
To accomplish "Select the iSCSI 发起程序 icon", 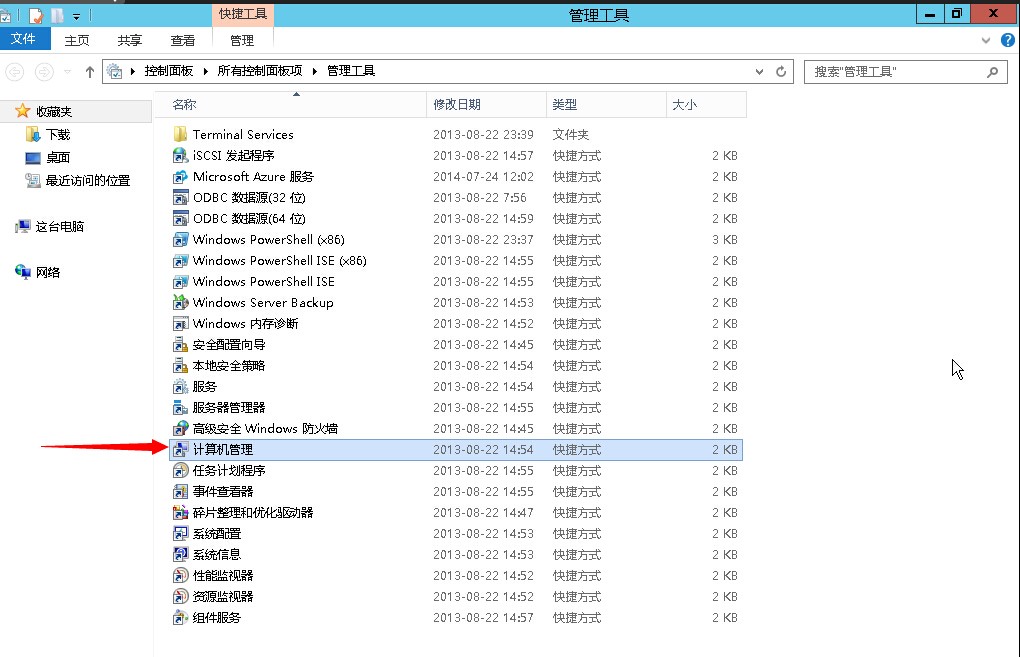I will 181,156.
